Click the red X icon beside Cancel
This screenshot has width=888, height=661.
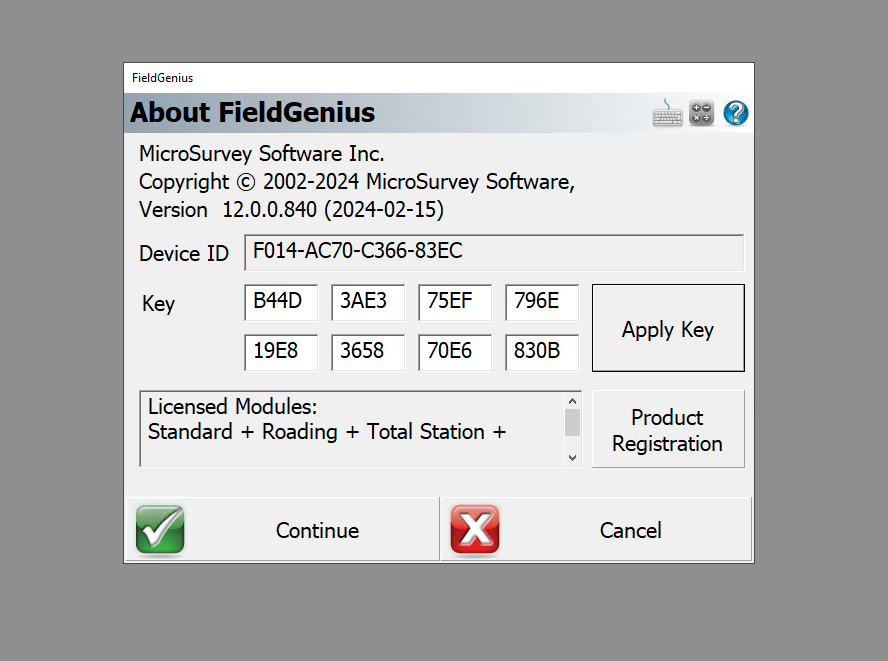475,529
